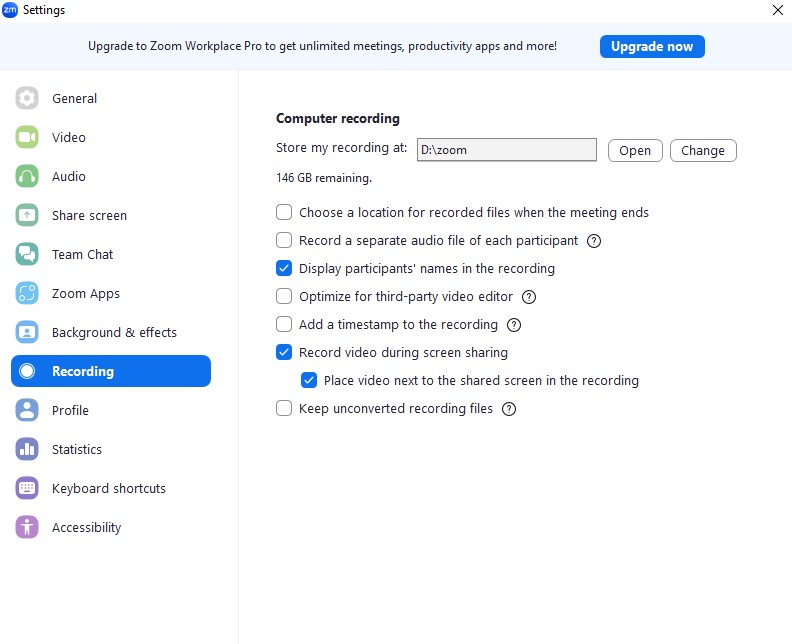Click the recording path field
792x644 pixels.
(x=506, y=150)
